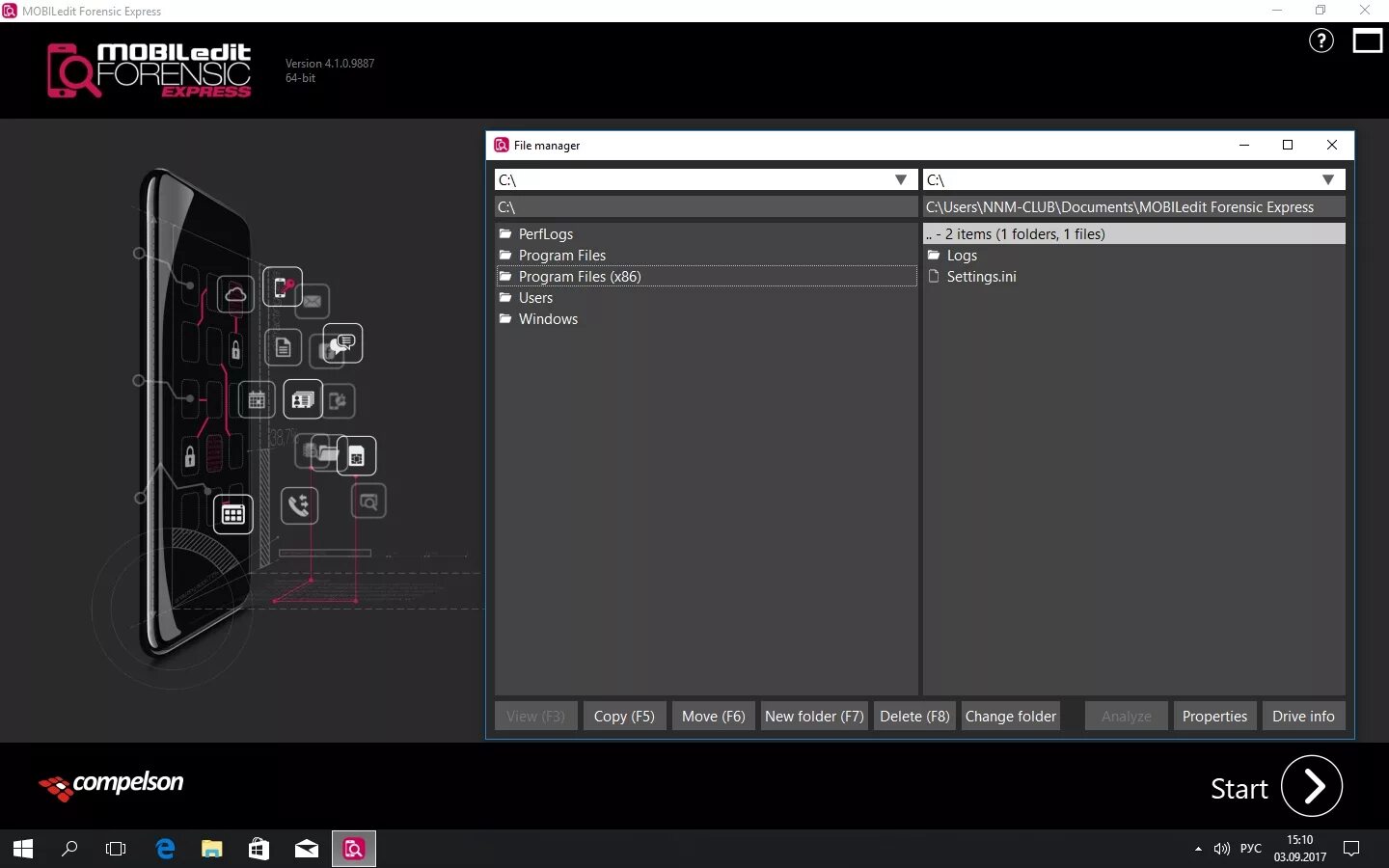This screenshot has width=1389, height=868.
Task: Click the Move (F6) button
Action: click(714, 716)
